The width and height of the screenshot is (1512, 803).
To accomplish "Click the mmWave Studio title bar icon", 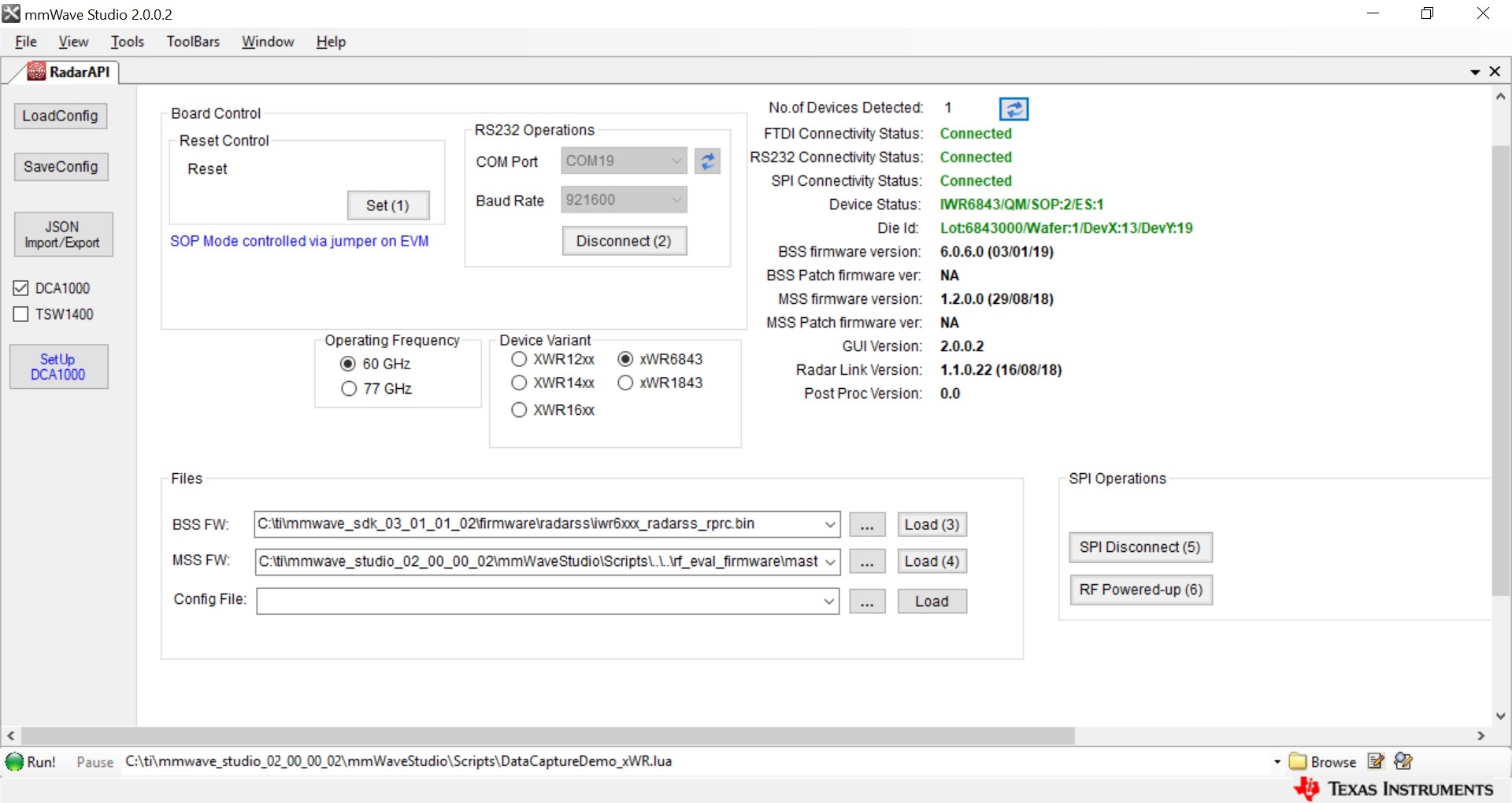I will click(x=11, y=13).
